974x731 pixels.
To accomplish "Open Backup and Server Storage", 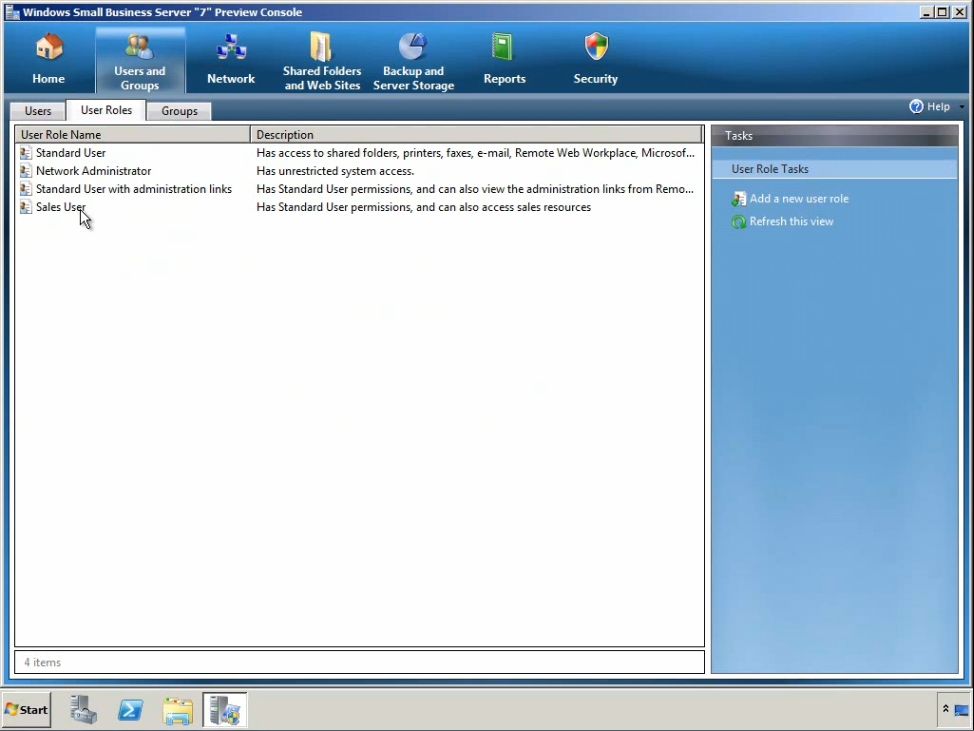I will [x=413, y=62].
